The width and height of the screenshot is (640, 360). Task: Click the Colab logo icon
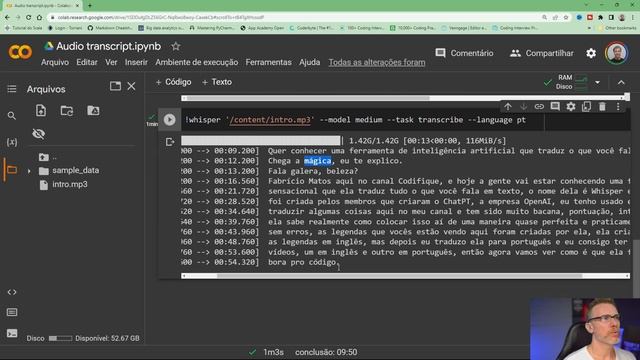pos(20,52)
